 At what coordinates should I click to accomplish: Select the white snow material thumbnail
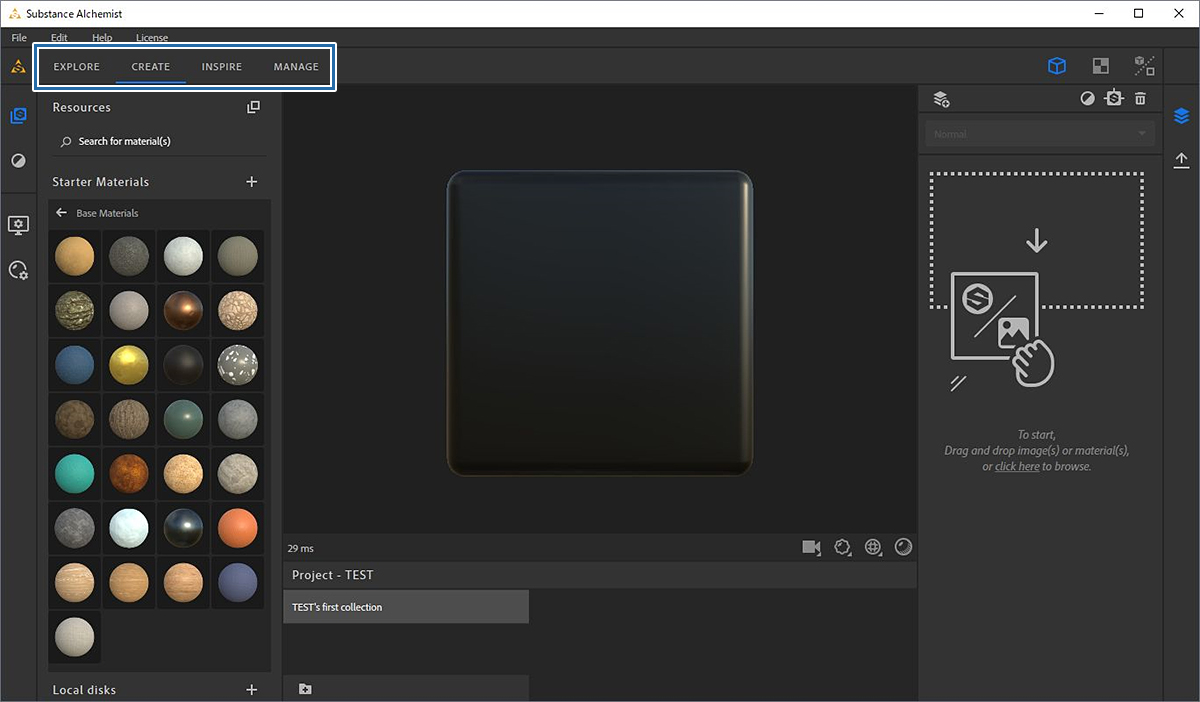point(129,528)
